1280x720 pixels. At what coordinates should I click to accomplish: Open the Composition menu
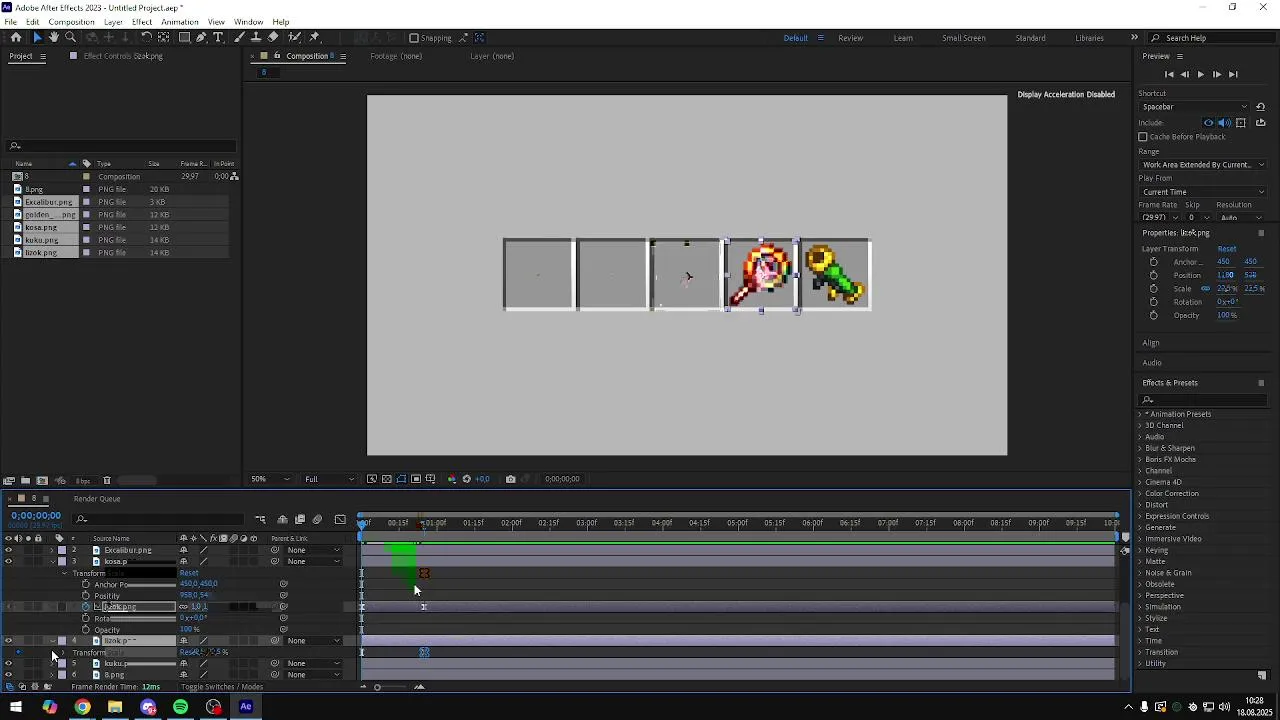click(x=71, y=22)
